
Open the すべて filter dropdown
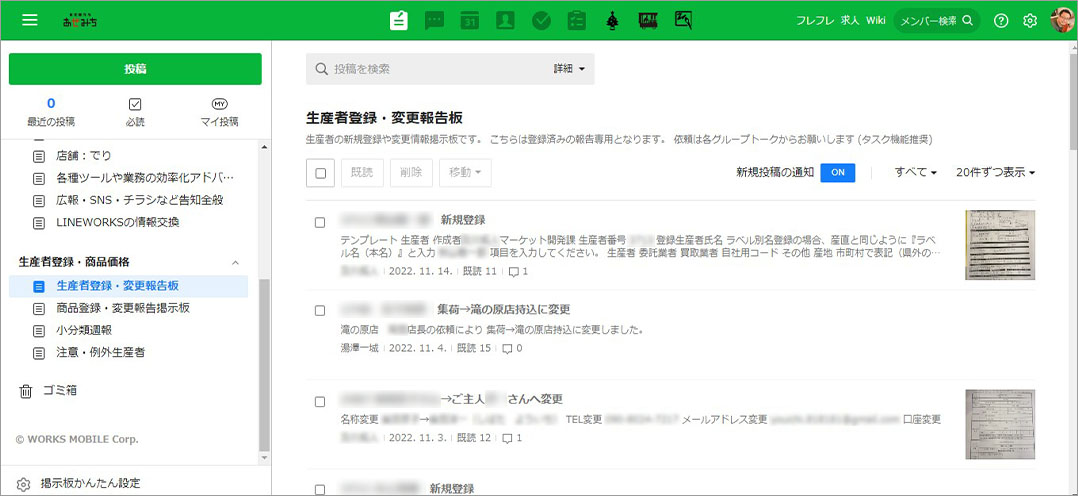click(x=915, y=173)
